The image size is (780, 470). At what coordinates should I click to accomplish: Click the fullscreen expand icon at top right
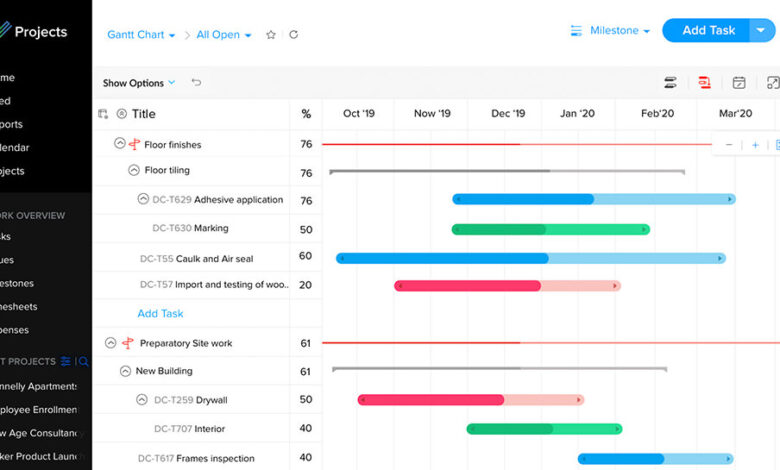click(772, 83)
